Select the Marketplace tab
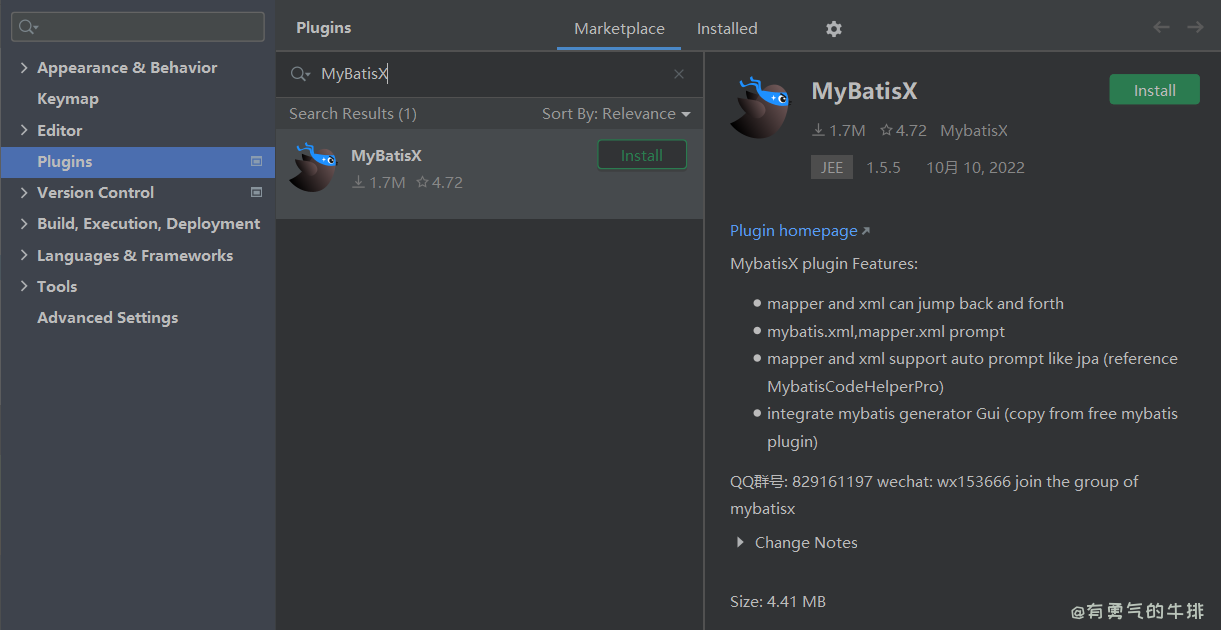The width and height of the screenshot is (1221, 630). click(619, 29)
